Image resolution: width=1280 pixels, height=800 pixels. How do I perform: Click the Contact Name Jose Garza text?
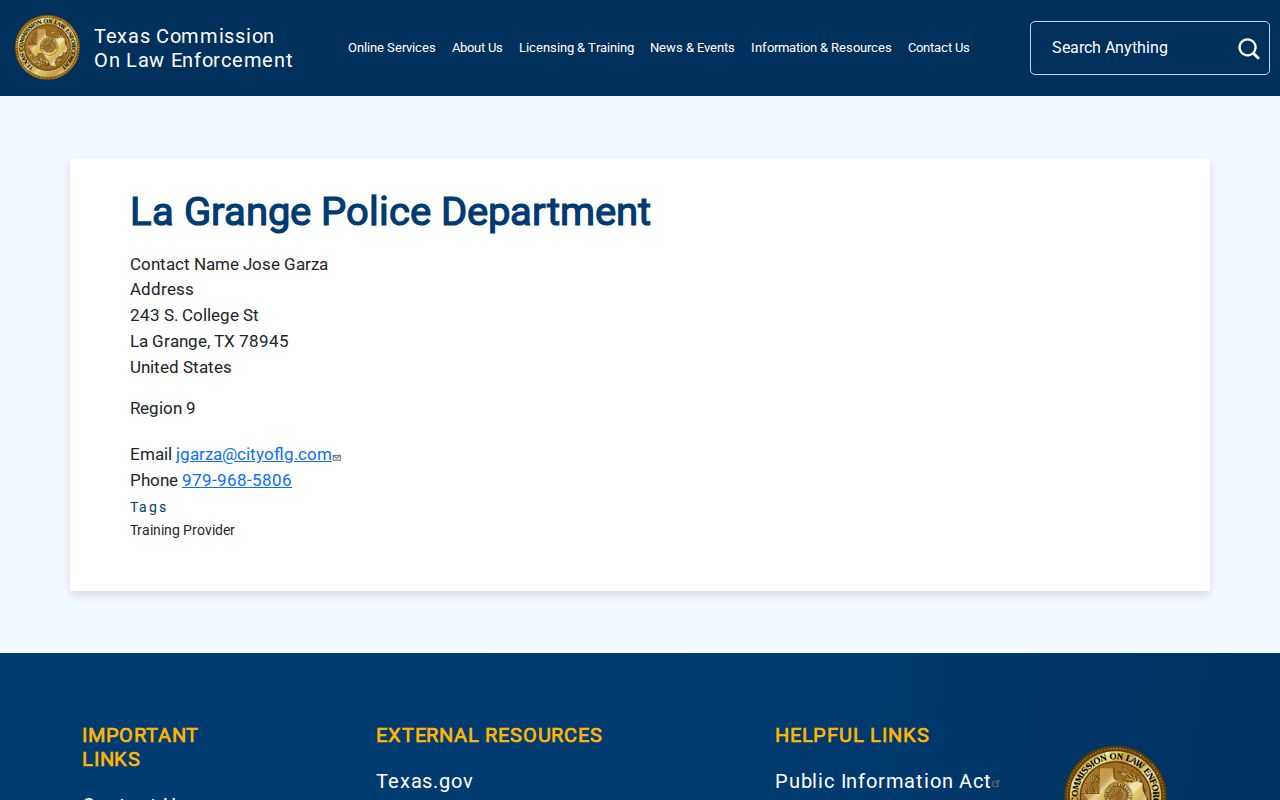(x=229, y=264)
